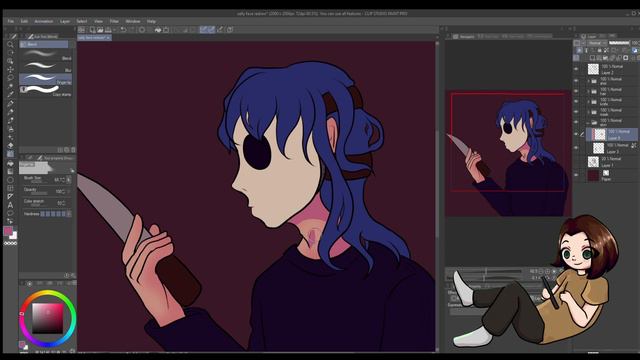This screenshot has height=360, width=640.
Task: Select the Brush tool
Action: tap(10, 120)
